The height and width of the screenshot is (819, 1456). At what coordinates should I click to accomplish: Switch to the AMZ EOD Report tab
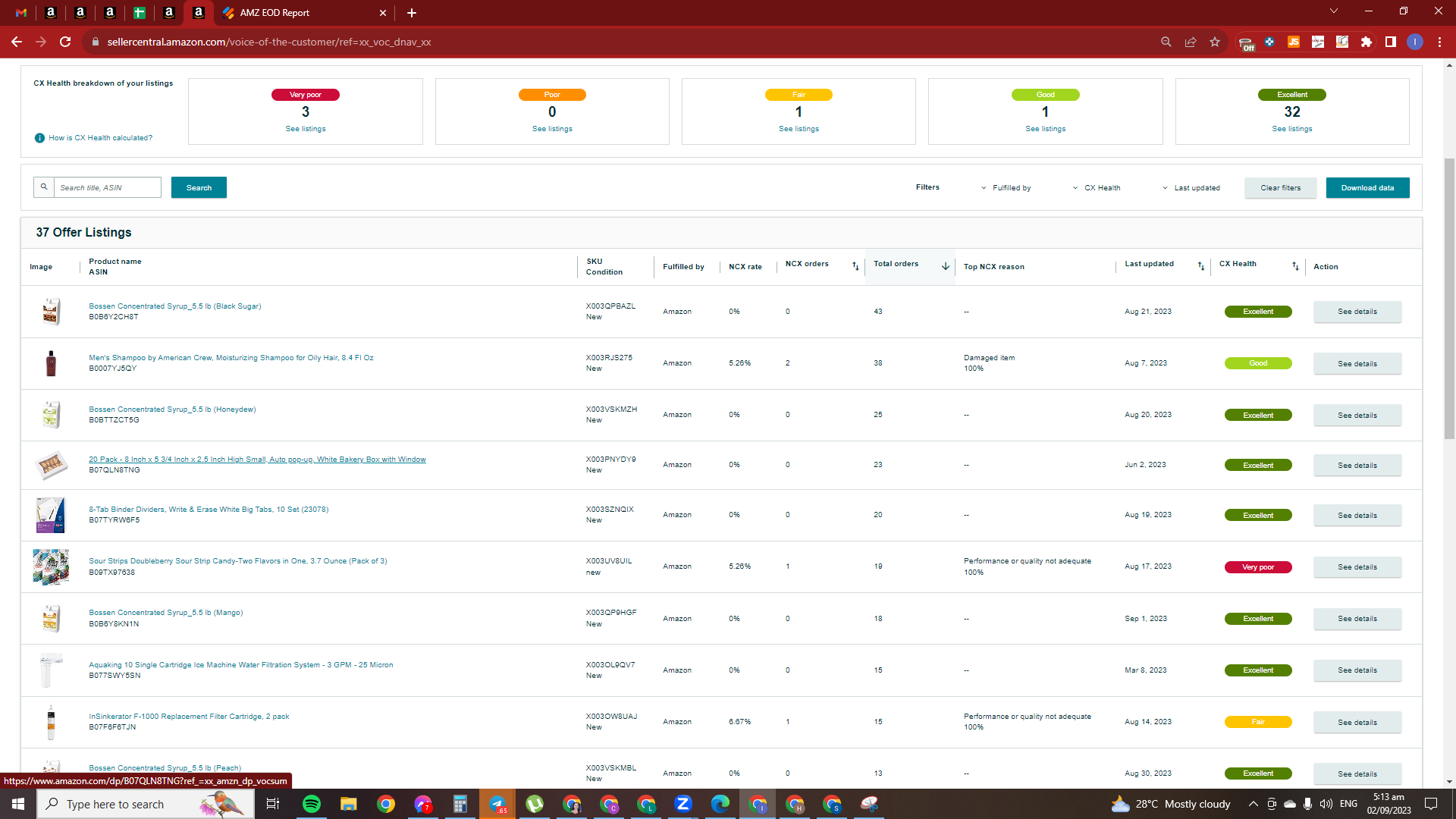[303, 13]
